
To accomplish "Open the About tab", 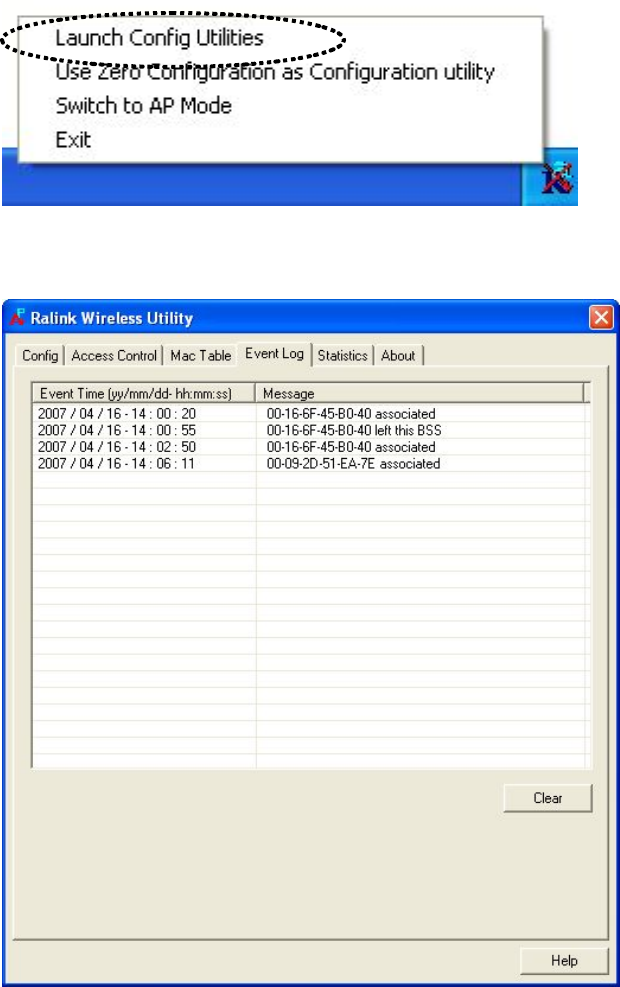I will 398,356.
